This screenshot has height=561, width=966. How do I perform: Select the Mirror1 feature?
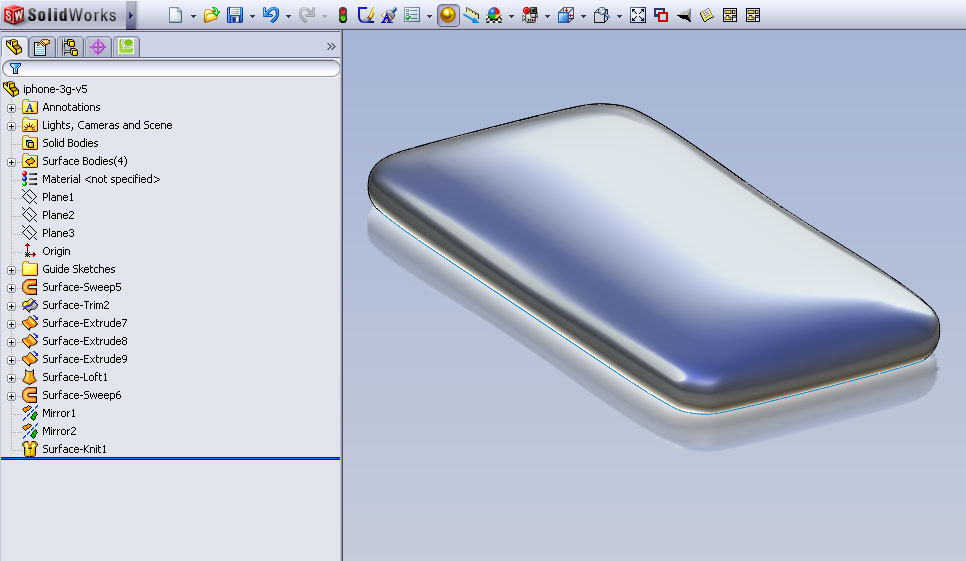point(59,413)
